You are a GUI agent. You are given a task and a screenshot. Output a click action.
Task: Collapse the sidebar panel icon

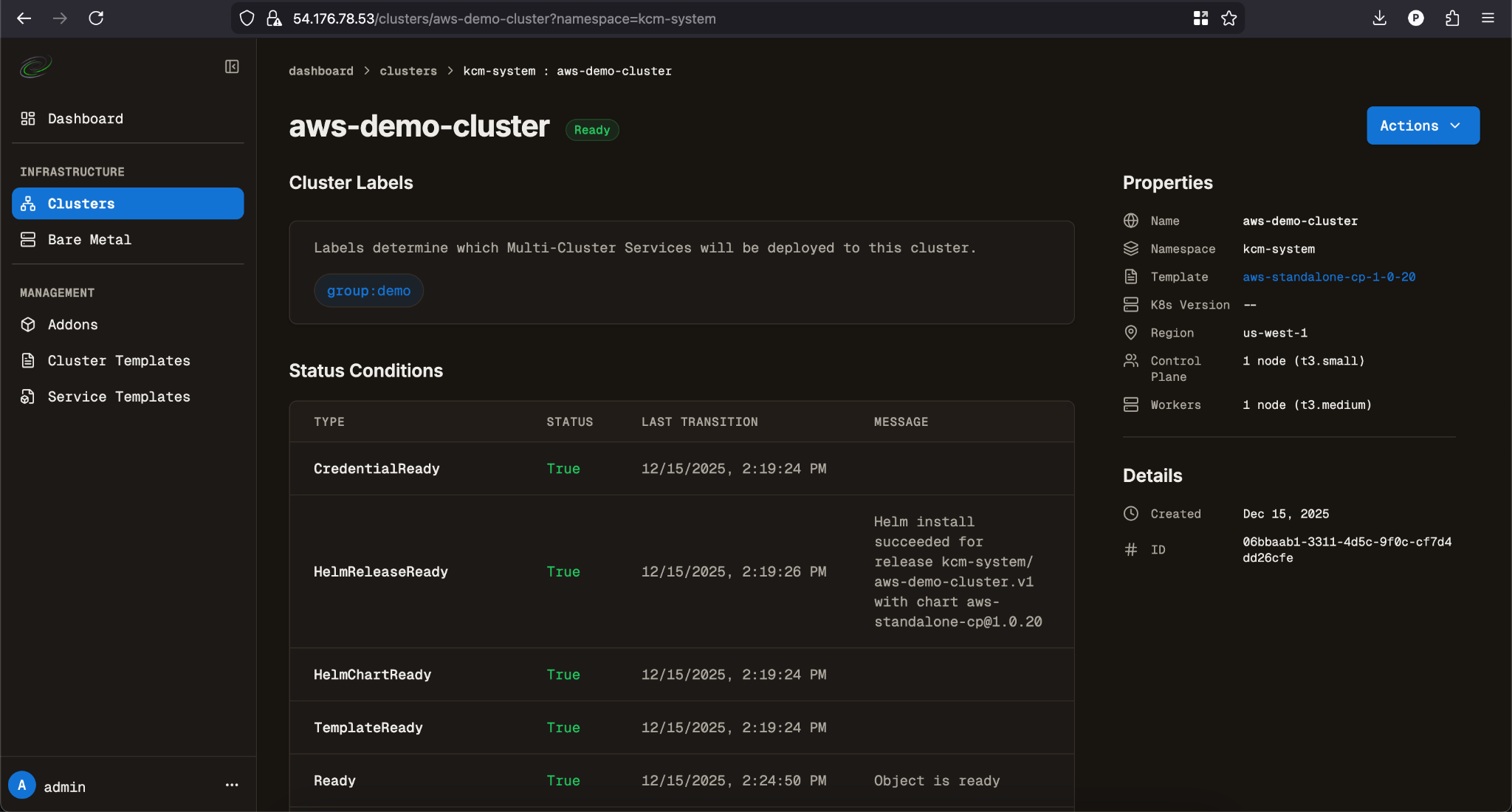coord(232,67)
